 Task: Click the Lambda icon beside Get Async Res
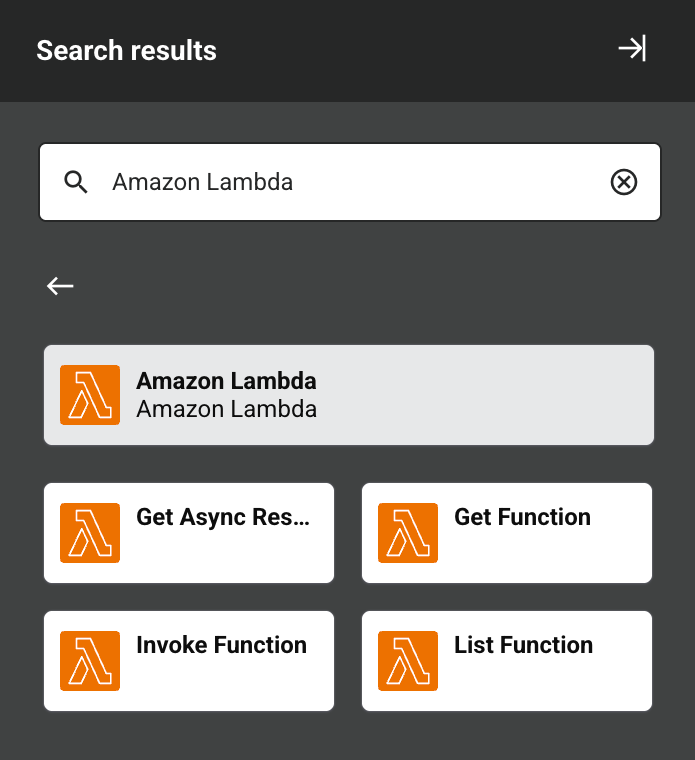90,533
